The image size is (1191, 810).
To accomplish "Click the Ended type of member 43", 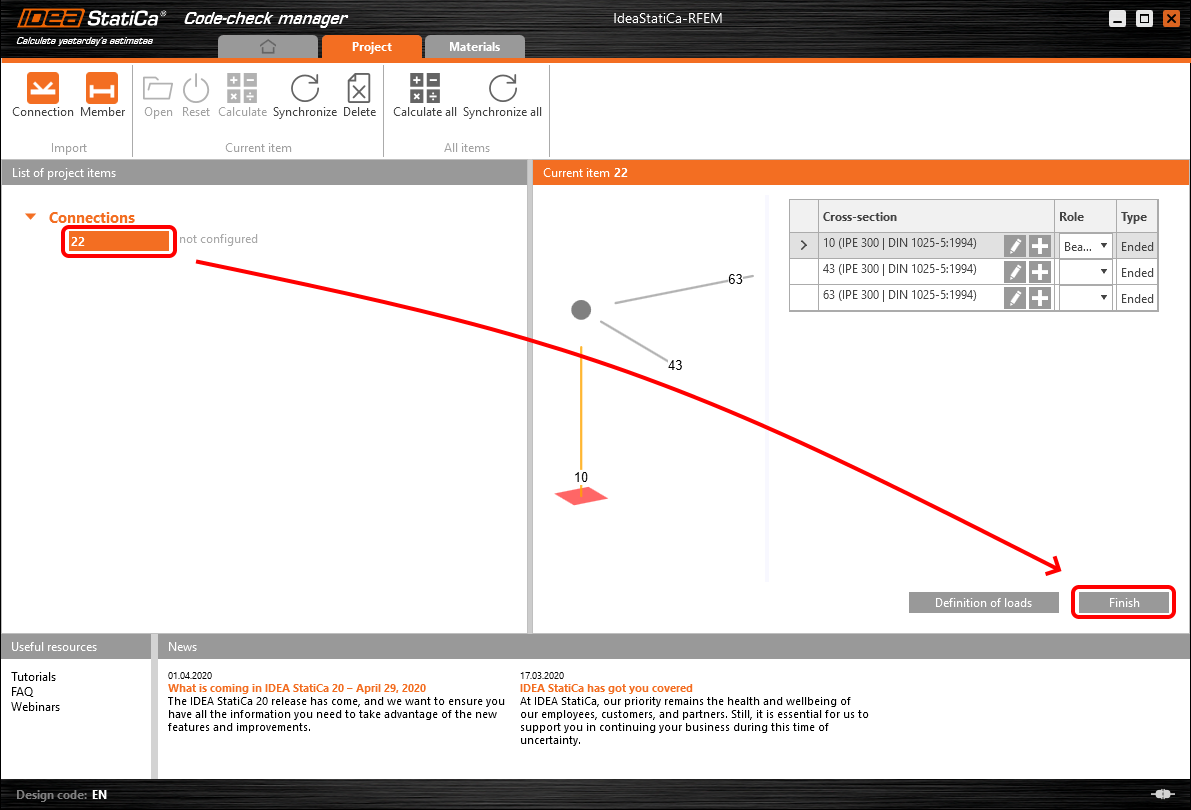I will 1137,272.
